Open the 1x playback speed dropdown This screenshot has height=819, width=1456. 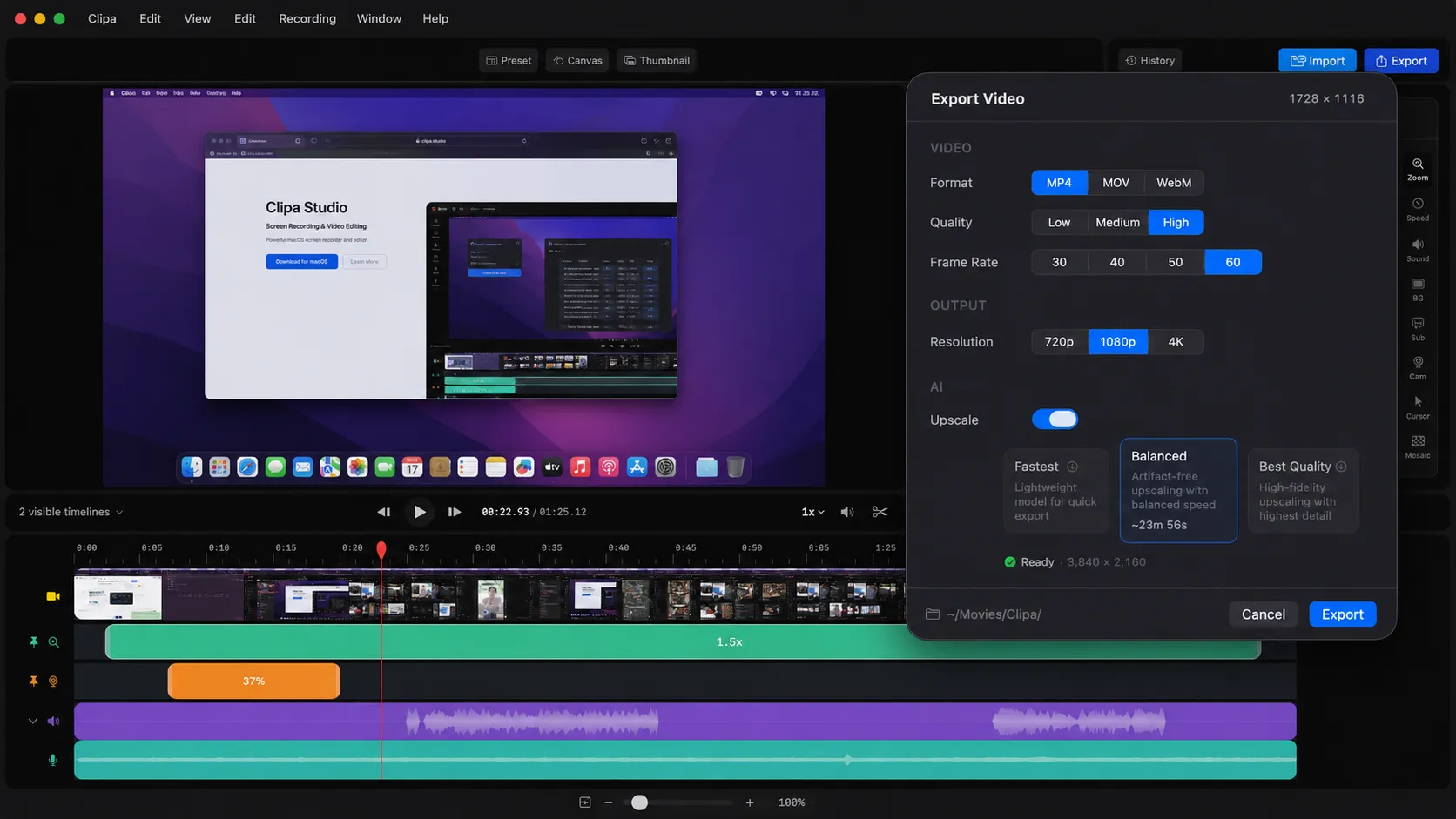(x=812, y=512)
